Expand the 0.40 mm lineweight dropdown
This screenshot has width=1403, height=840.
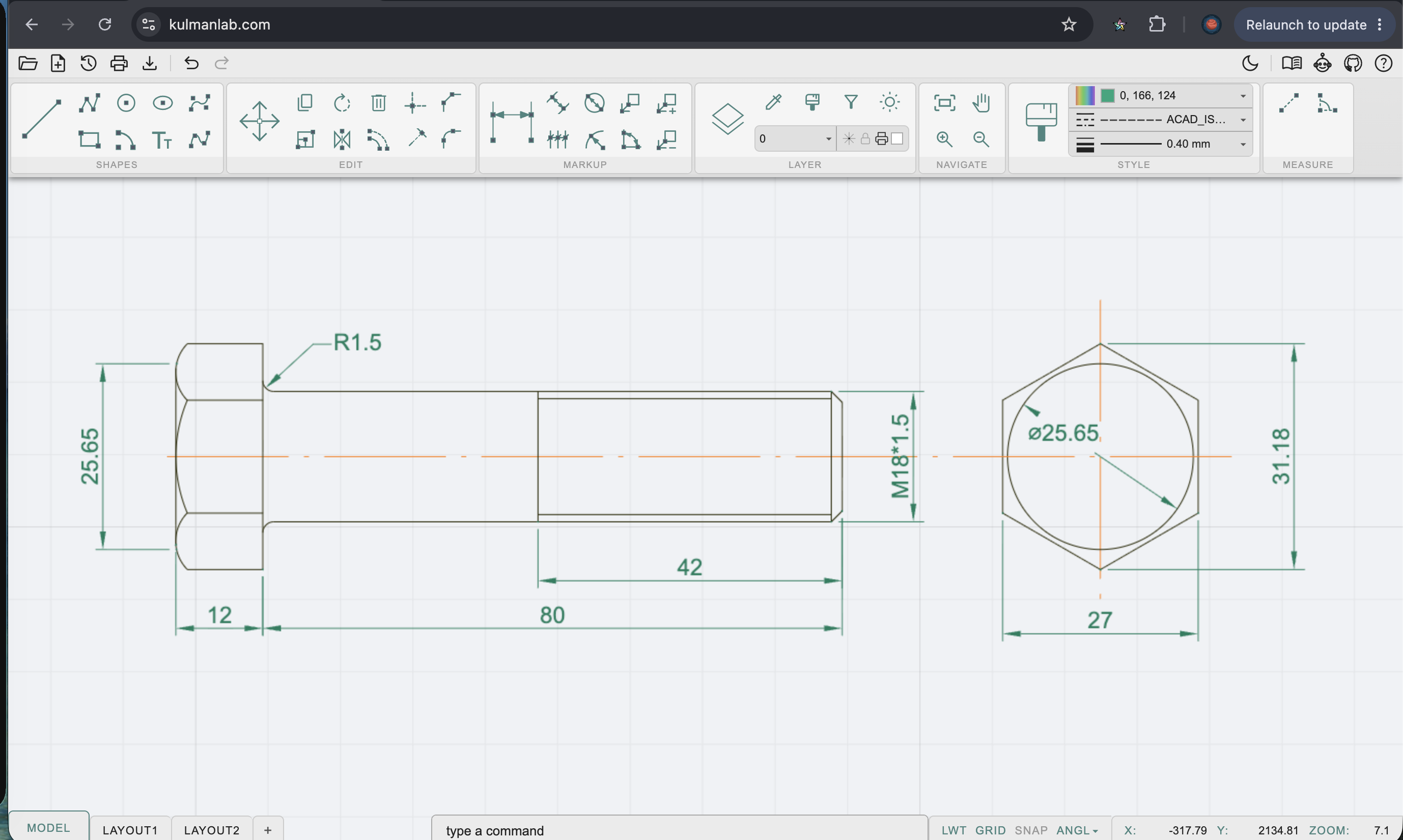tap(1243, 144)
